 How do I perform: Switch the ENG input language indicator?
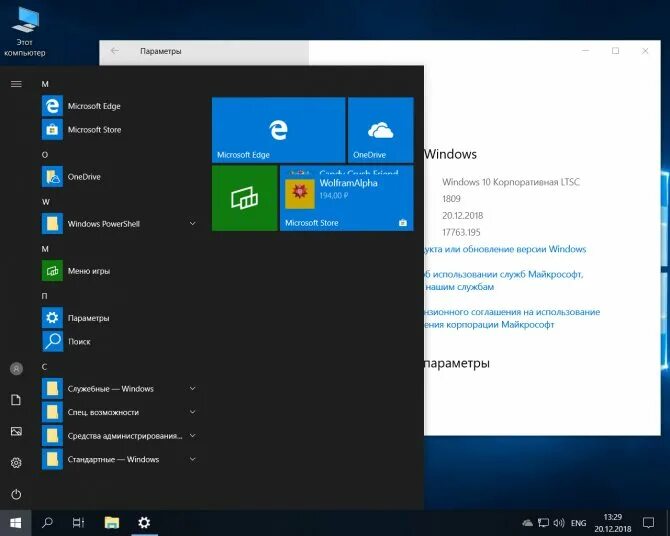pos(579,523)
